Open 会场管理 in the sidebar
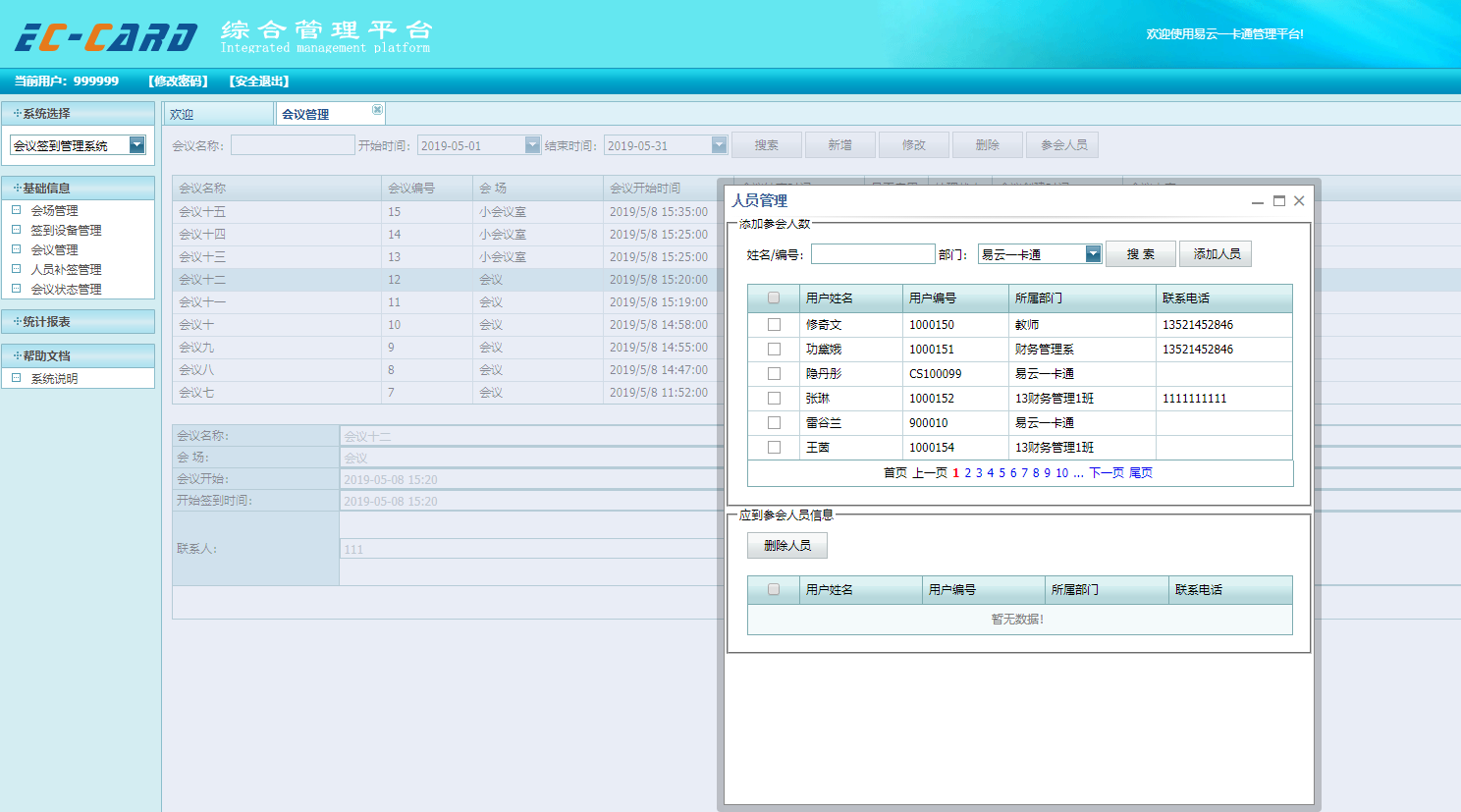The image size is (1461, 812). pyautogui.click(x=54, y=210)
